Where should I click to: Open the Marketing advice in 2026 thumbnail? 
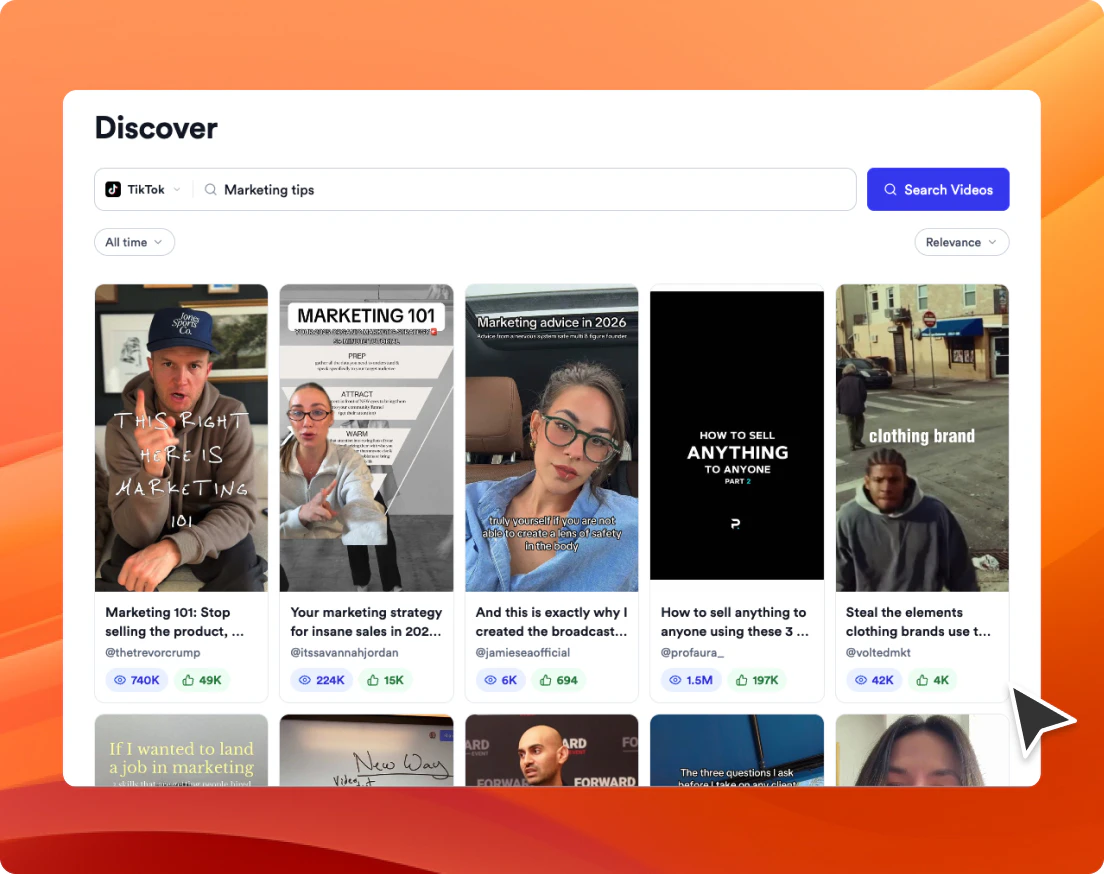click(x=551, y=438)
